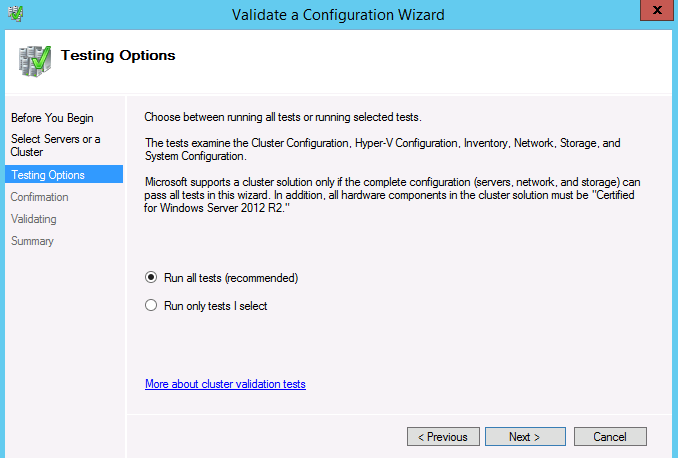This screenshot has height=458, width=678.
Task: Open the Summary step in the sidebar
Action: point(32,241)
